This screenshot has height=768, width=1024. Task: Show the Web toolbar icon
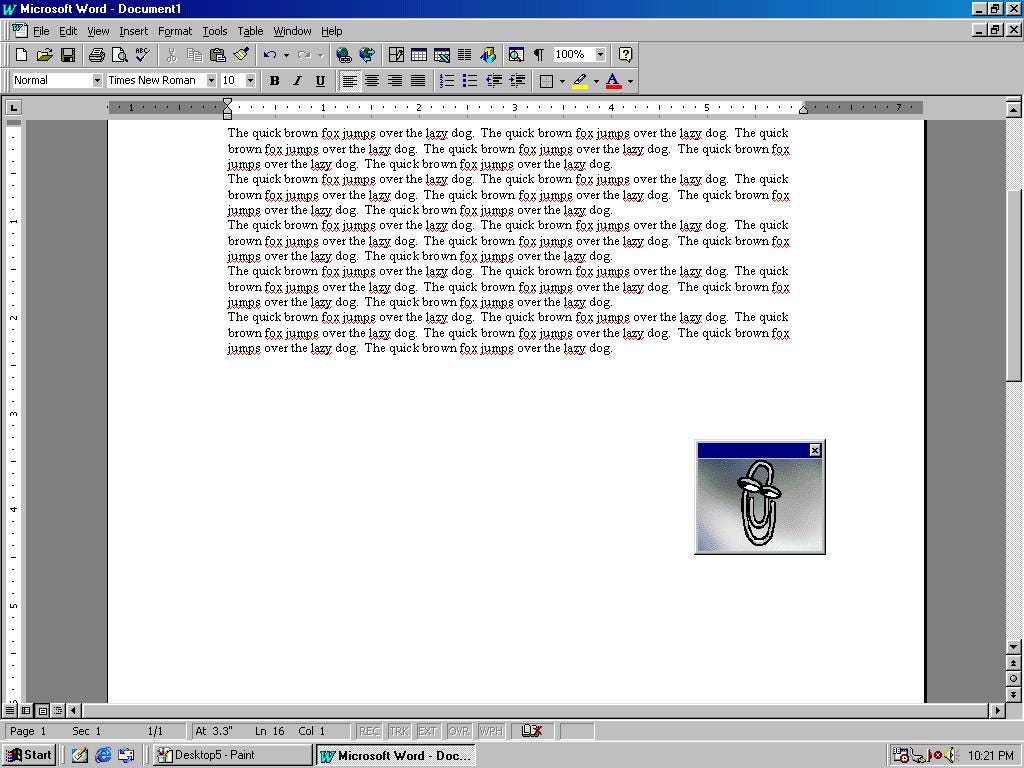[x=367, y=55]
